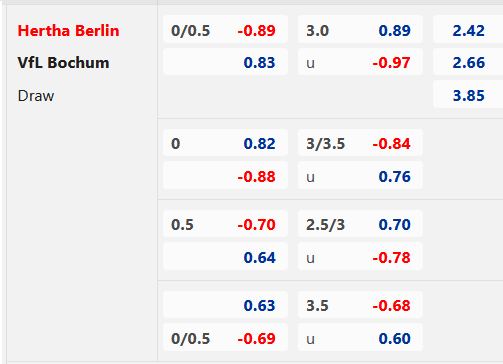Pick under 3/3.5 goals at 0.76
503x364 pixels.
tap(360, 176)
